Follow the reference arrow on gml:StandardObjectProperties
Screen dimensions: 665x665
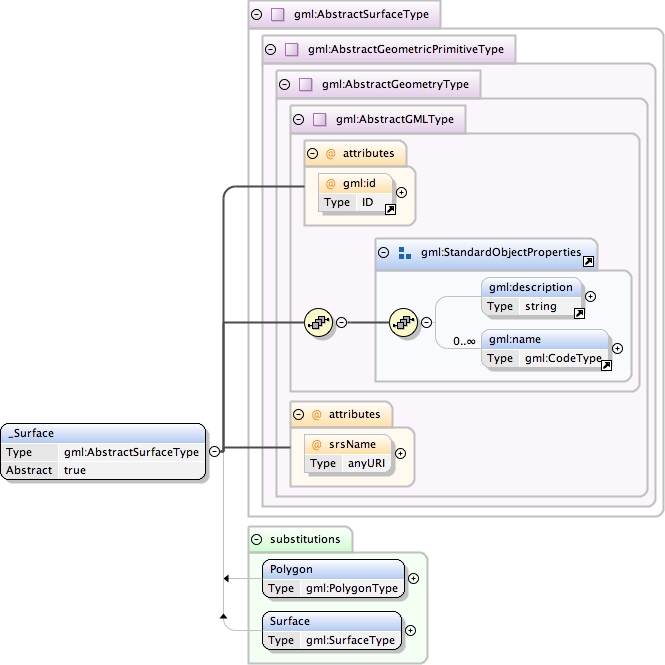[x=588, y=262]
